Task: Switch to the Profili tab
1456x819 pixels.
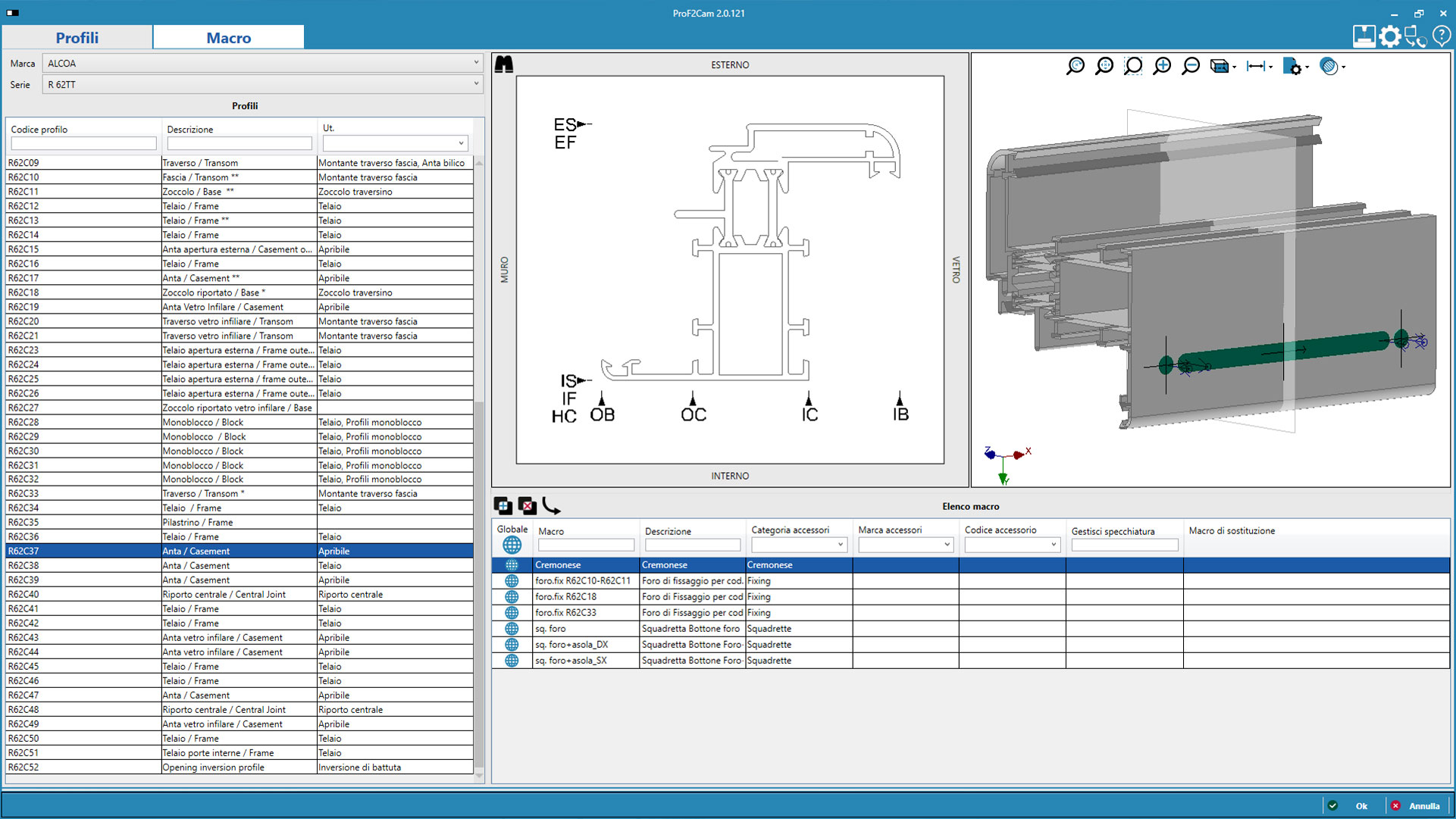Action: pos(77,37)
